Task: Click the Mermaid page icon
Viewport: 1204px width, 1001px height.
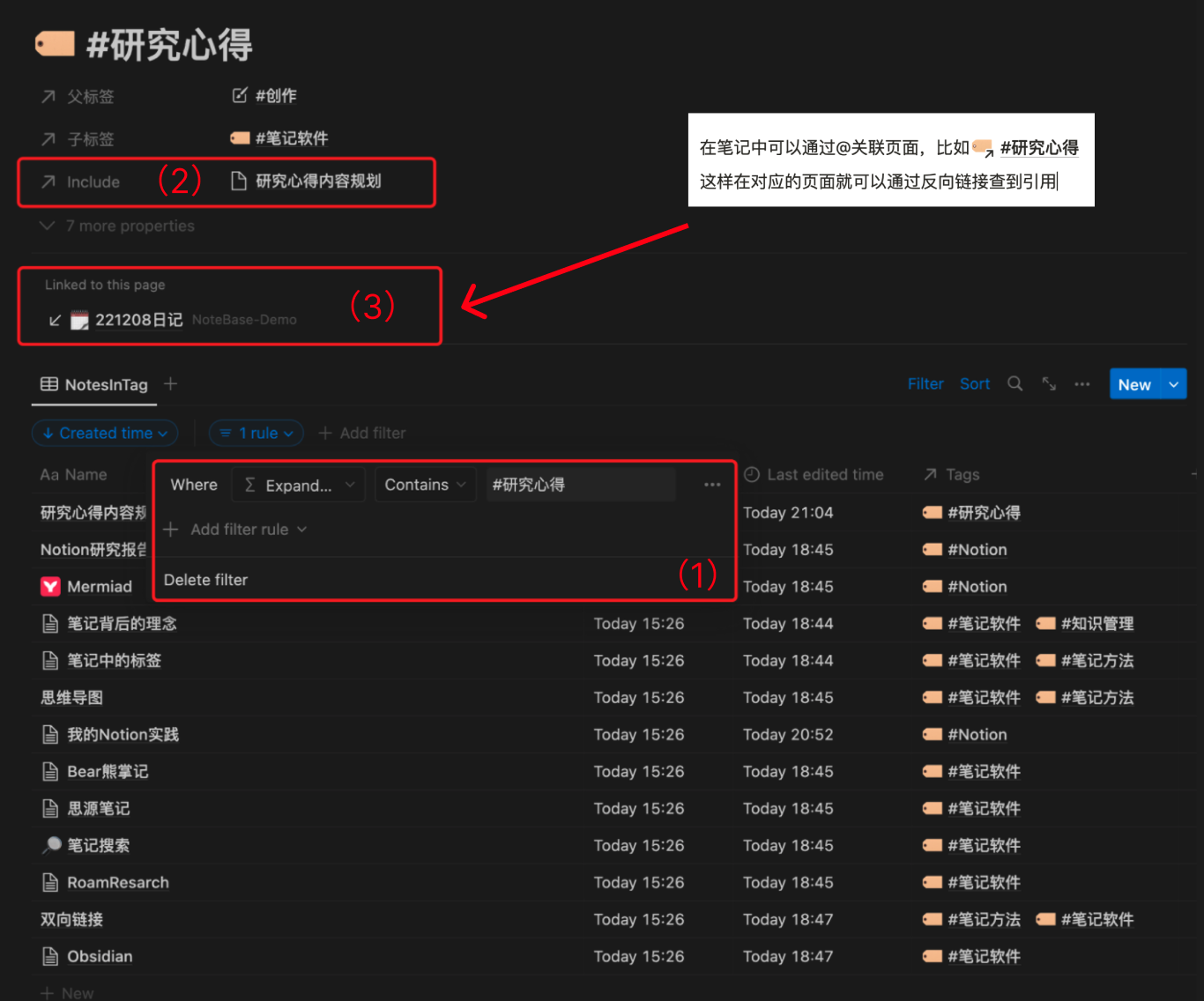Action: pos(50,587)
